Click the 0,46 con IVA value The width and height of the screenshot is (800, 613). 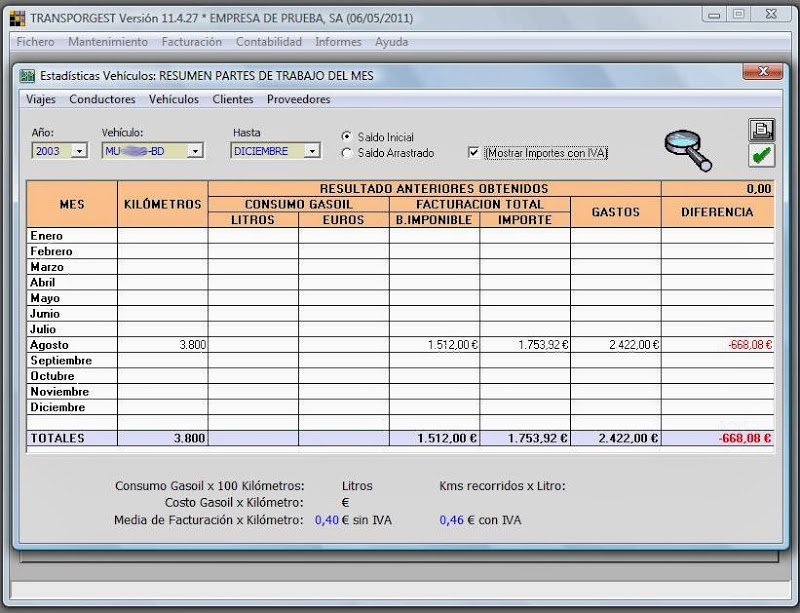point(452,520)
